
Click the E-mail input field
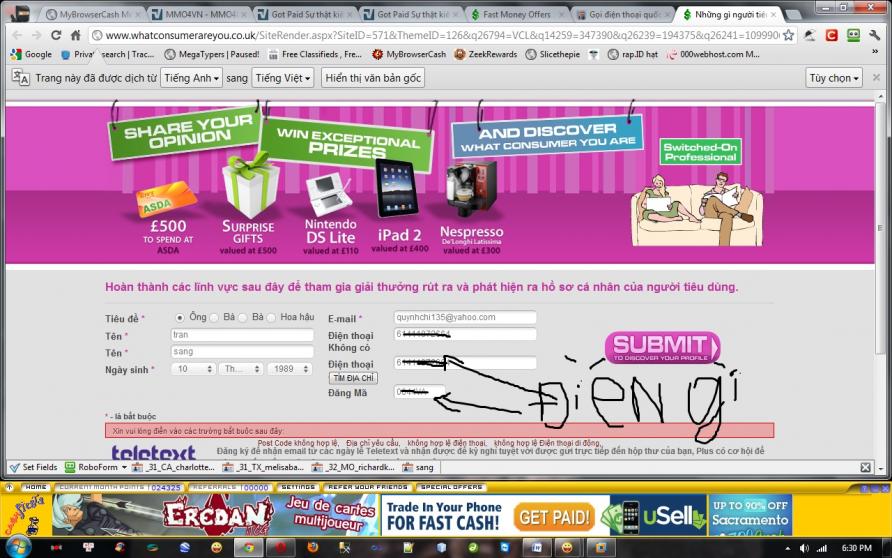(x=465, y=317)
